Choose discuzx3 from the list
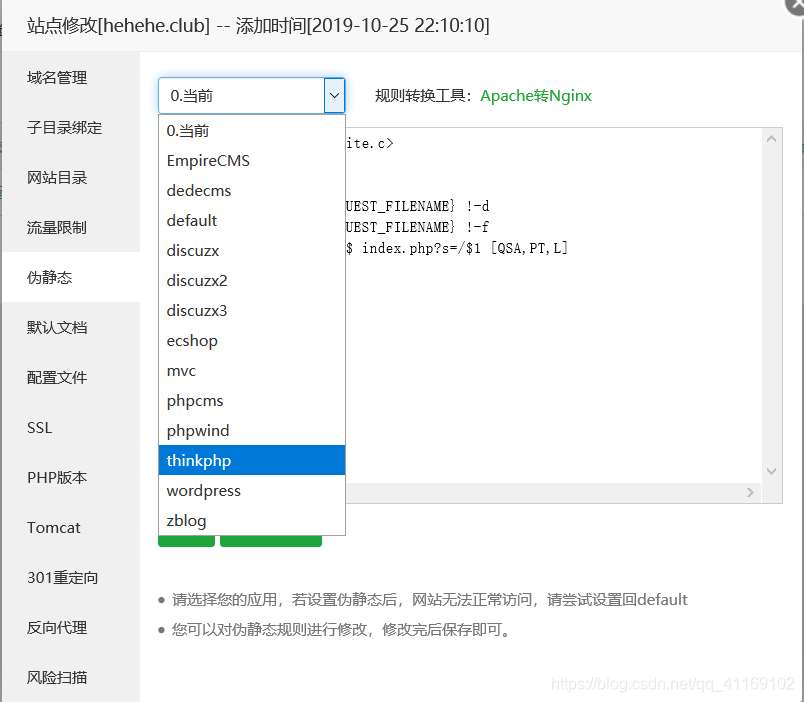The height and width of the screenshot is (702, 804). (252, 311)
